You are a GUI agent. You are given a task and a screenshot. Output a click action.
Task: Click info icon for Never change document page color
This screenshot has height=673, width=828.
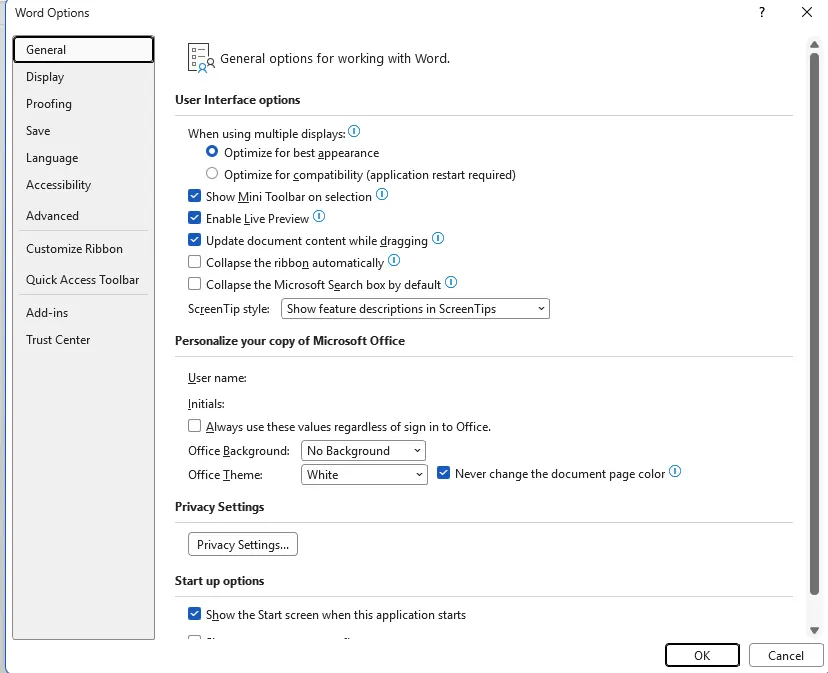tap(675, 471)
